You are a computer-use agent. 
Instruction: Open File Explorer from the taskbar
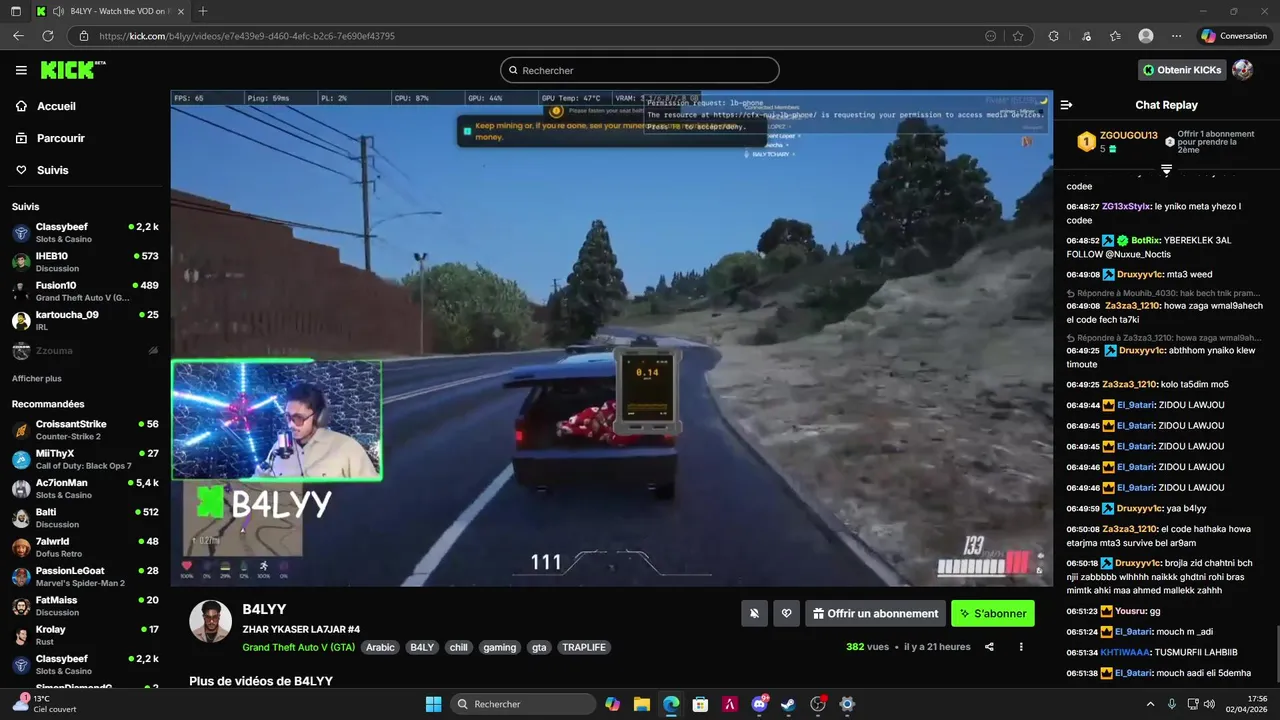click(642, 704)
